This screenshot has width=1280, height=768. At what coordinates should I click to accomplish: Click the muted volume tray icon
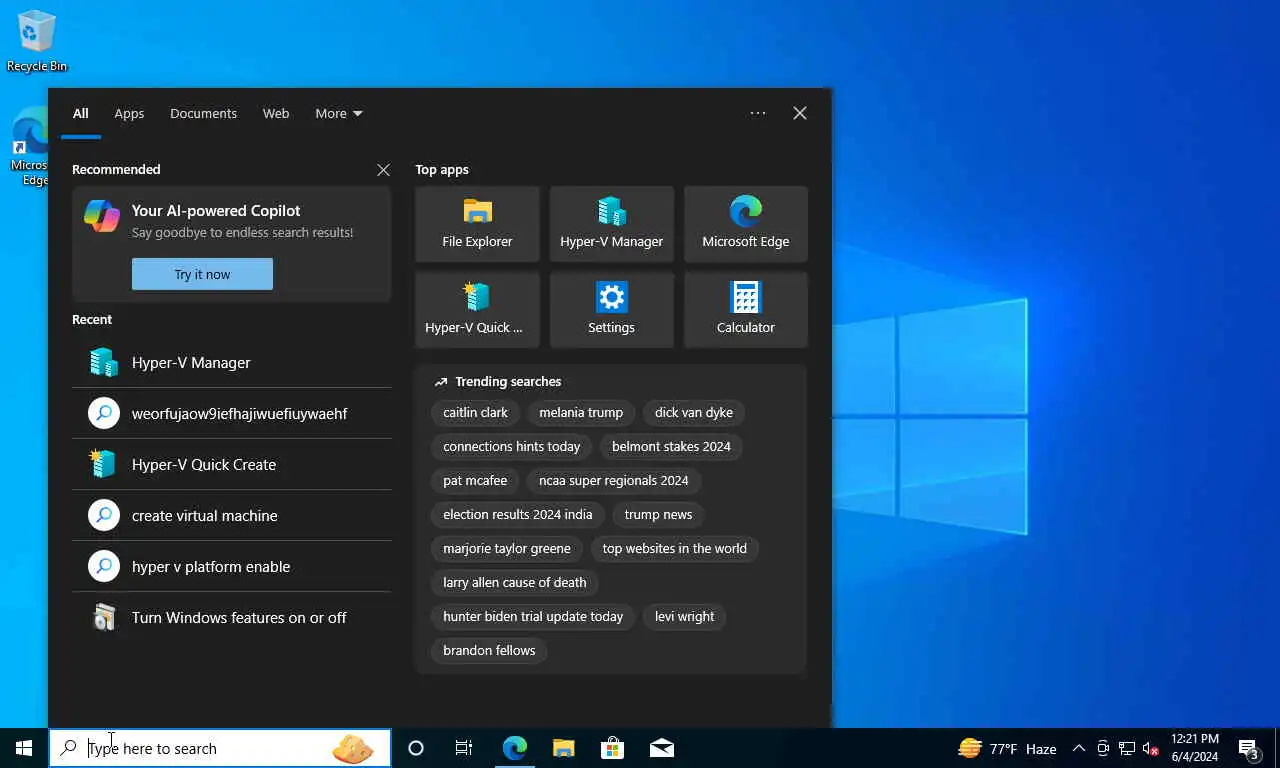[1151, 748]
